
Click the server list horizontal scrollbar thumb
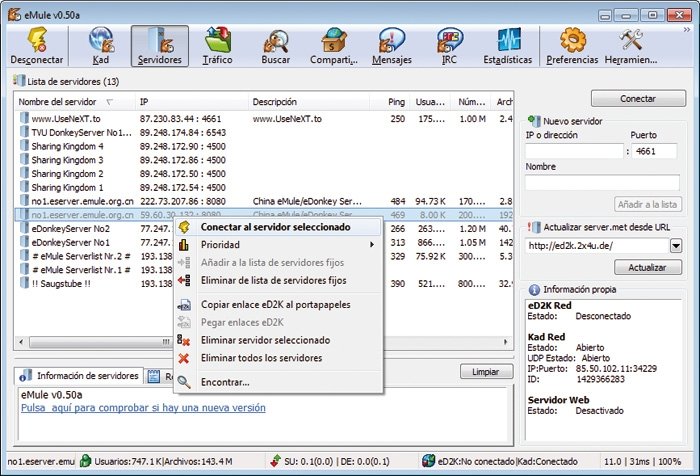[101, 342]
